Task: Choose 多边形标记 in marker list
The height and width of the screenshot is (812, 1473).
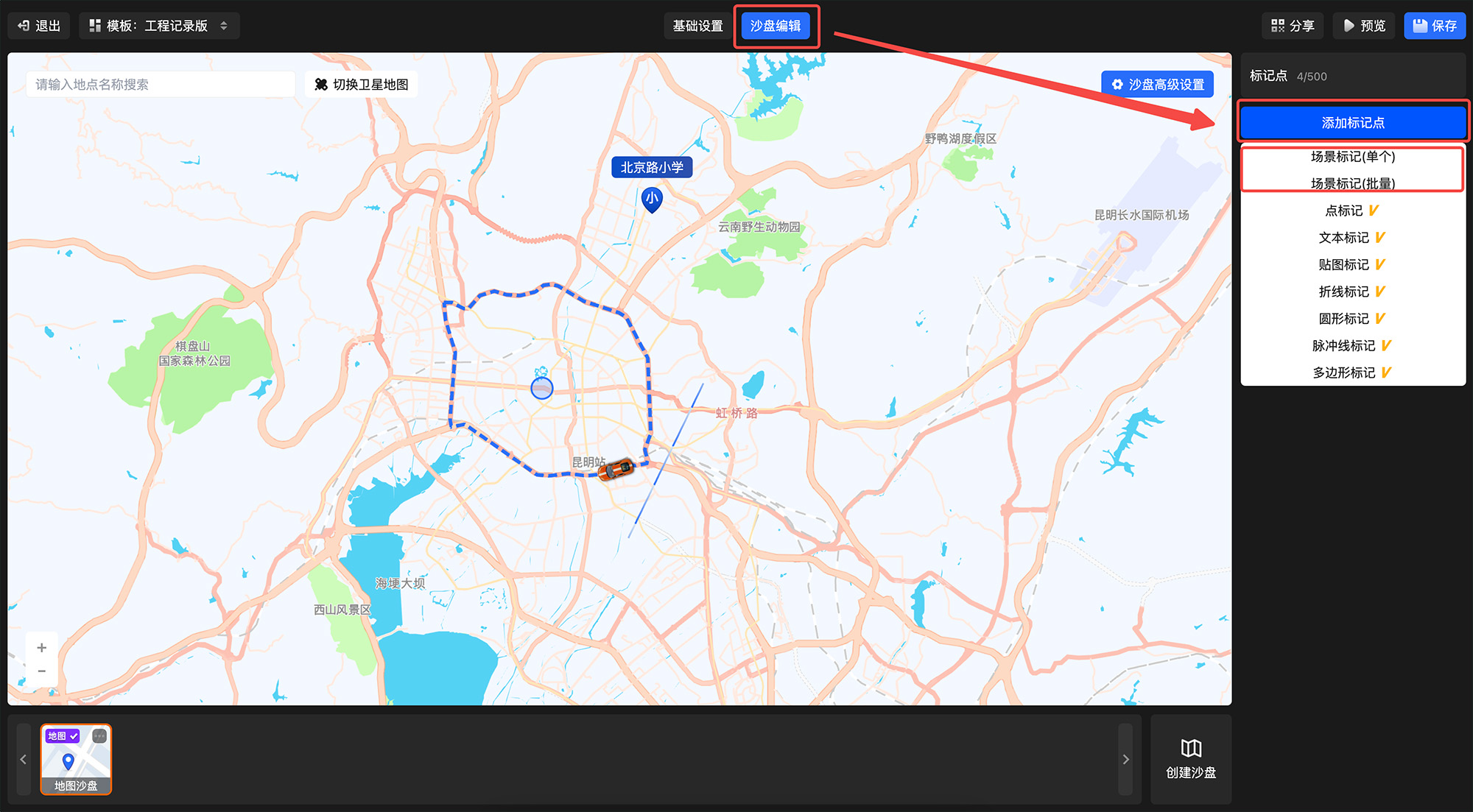Action: click(1344, 373)
